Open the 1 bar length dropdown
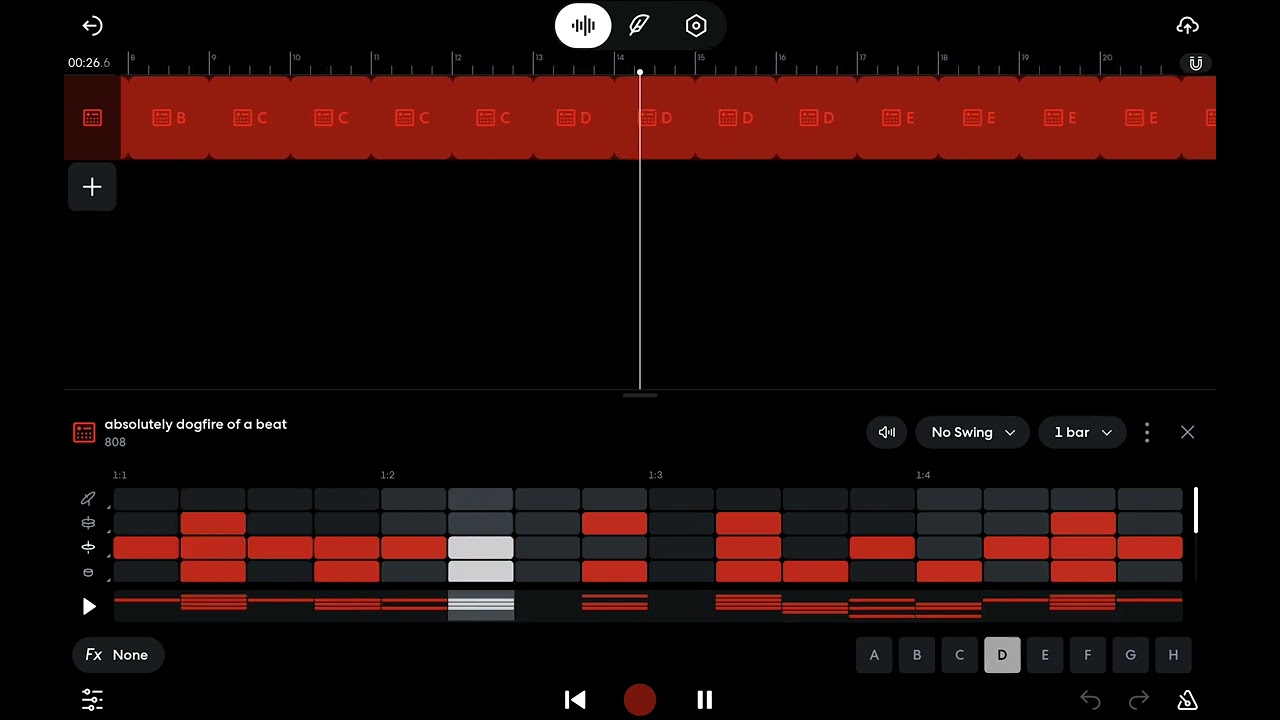This screenshot has height=720, width=1280. (x=1082, y=432)
